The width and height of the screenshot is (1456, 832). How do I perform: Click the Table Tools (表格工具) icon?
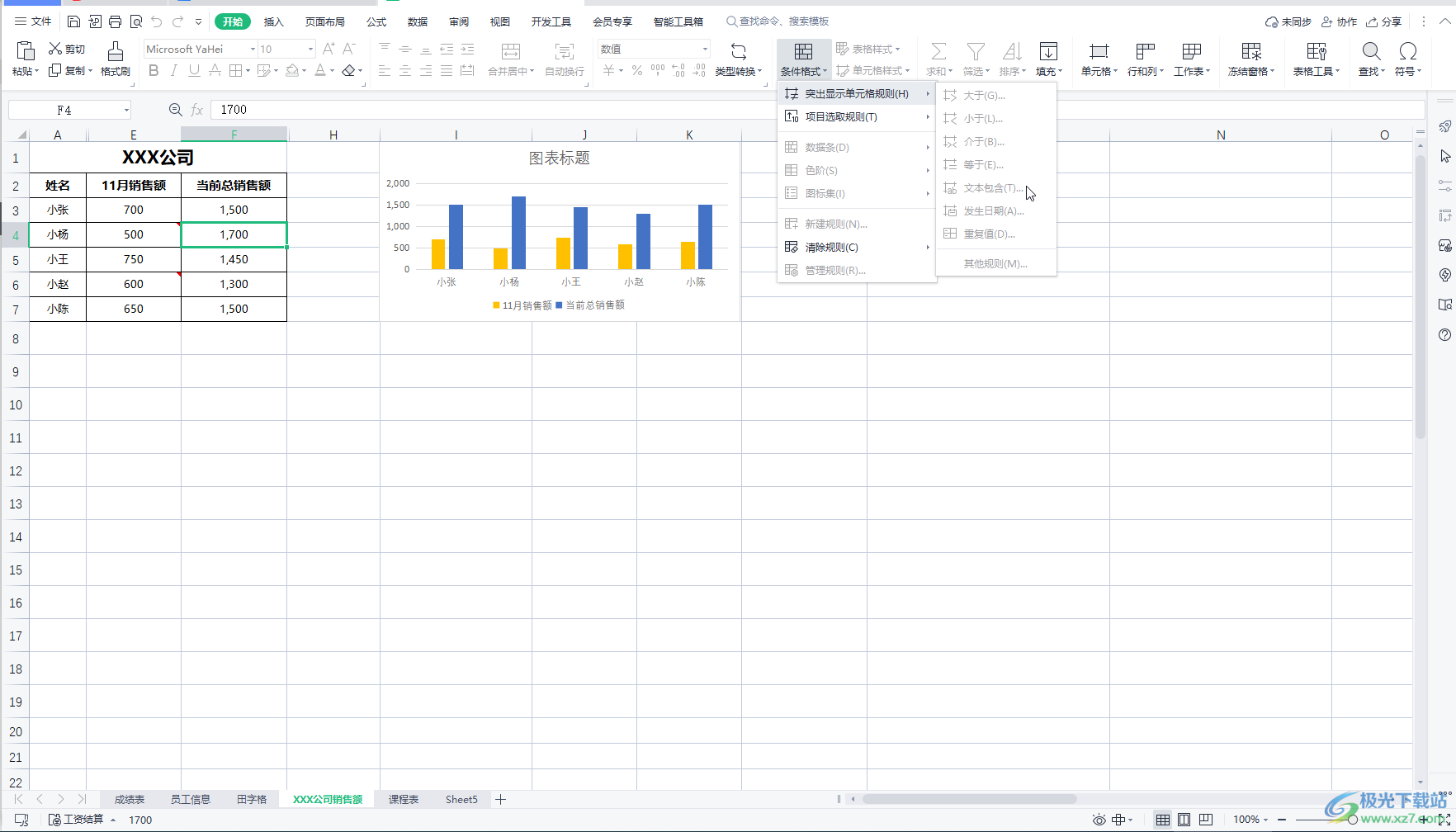(x=1317, y=52)
